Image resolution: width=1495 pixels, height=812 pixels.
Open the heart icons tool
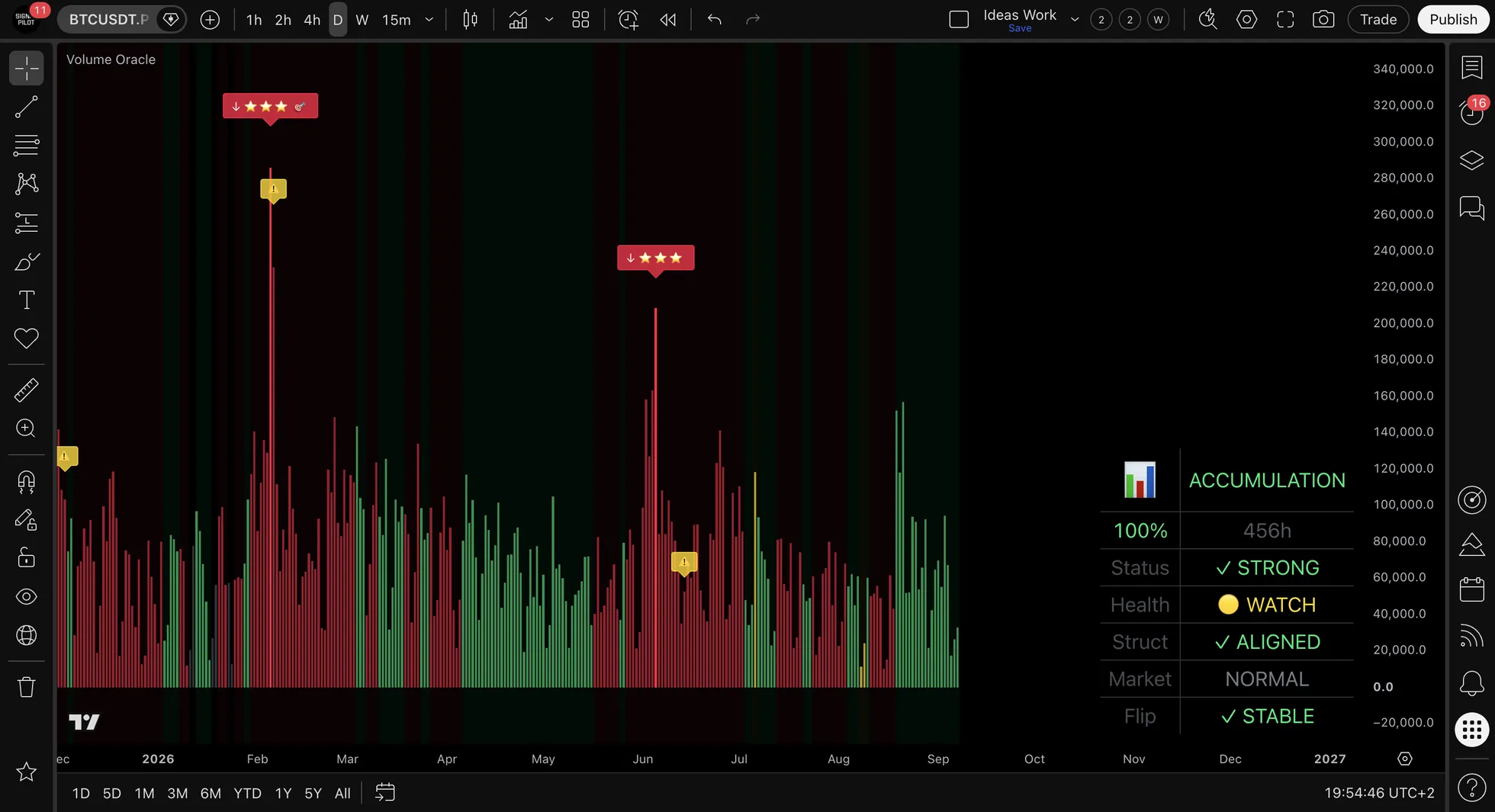pyautogui.click(x=27, y=338)
